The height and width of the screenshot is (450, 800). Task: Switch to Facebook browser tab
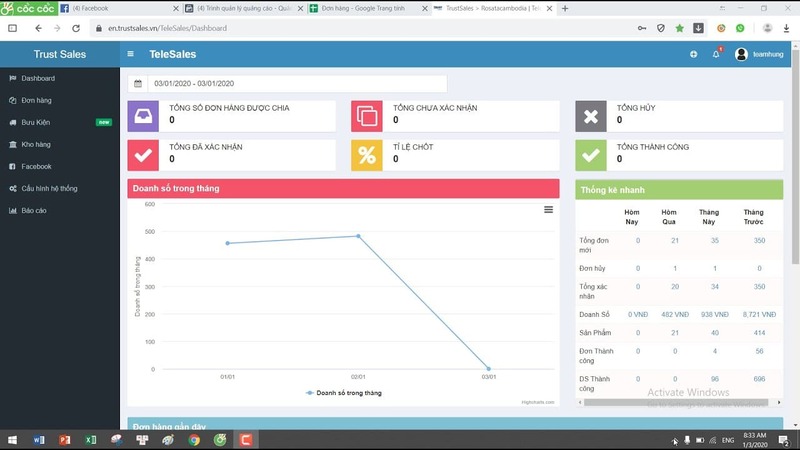pos(119,8)
